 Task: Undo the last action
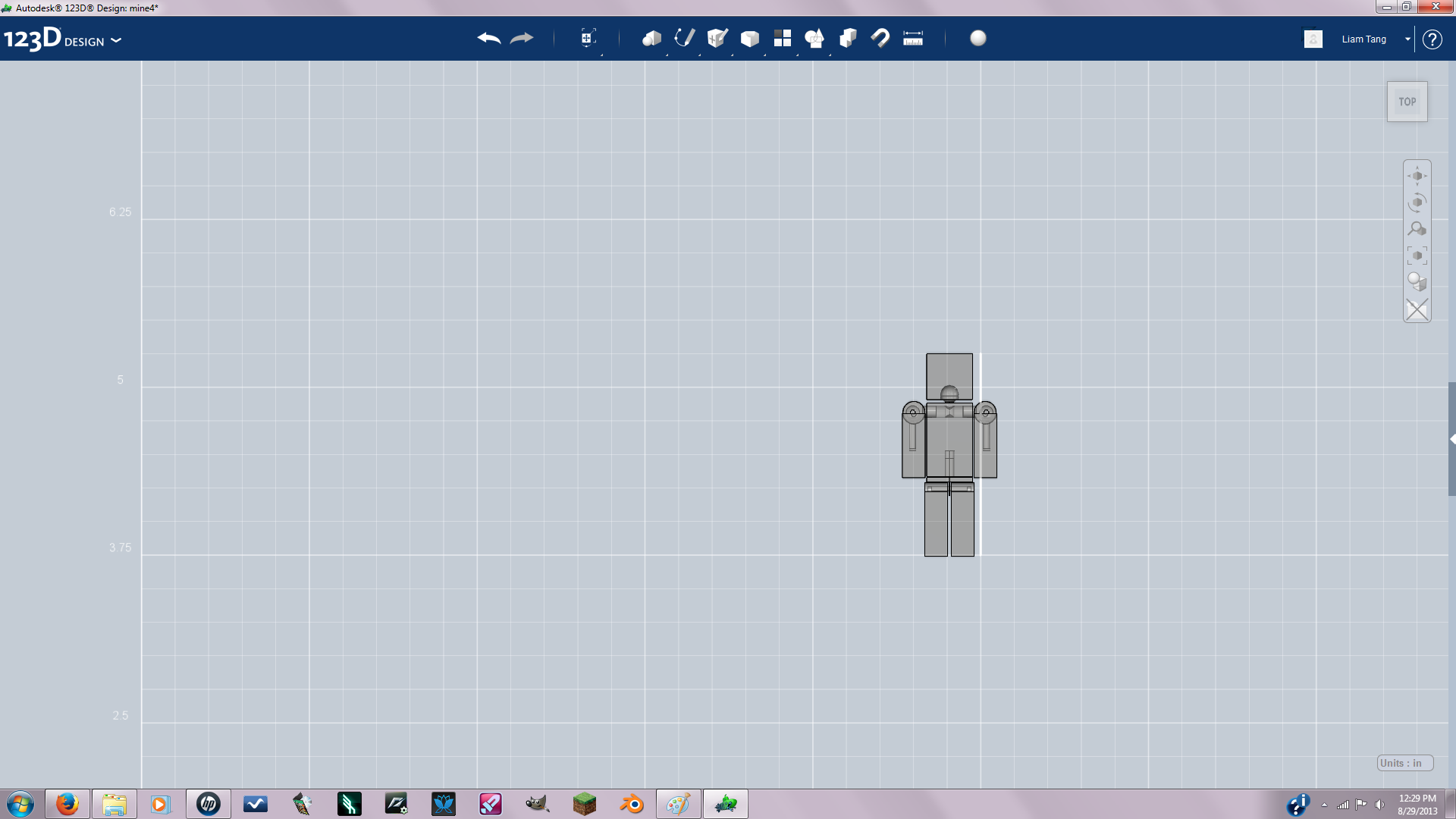coord(489,38)
